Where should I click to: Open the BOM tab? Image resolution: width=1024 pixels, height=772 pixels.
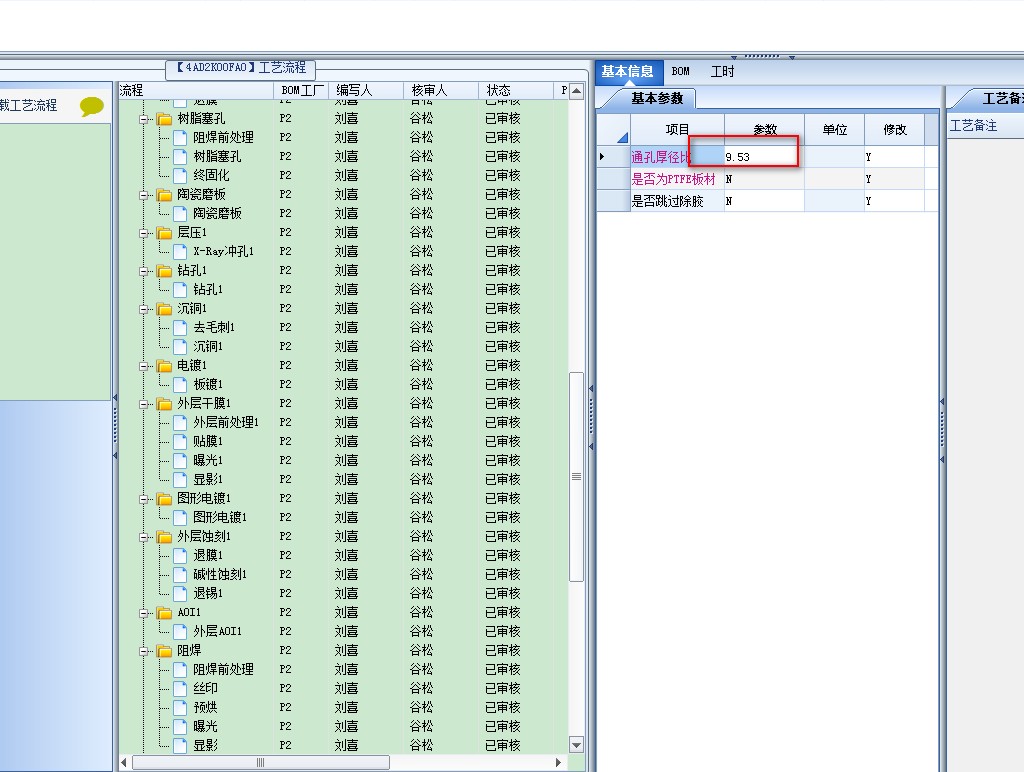pyautogui.click(x=680, y=71)
